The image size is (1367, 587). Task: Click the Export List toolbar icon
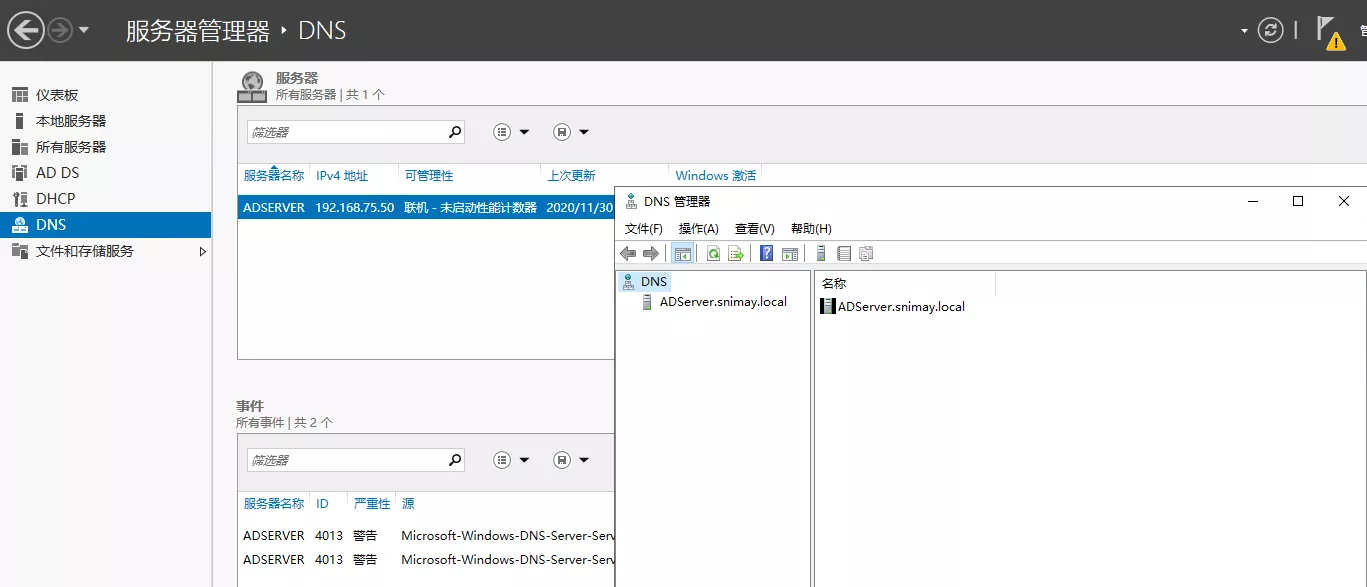(x=735, y=254)
